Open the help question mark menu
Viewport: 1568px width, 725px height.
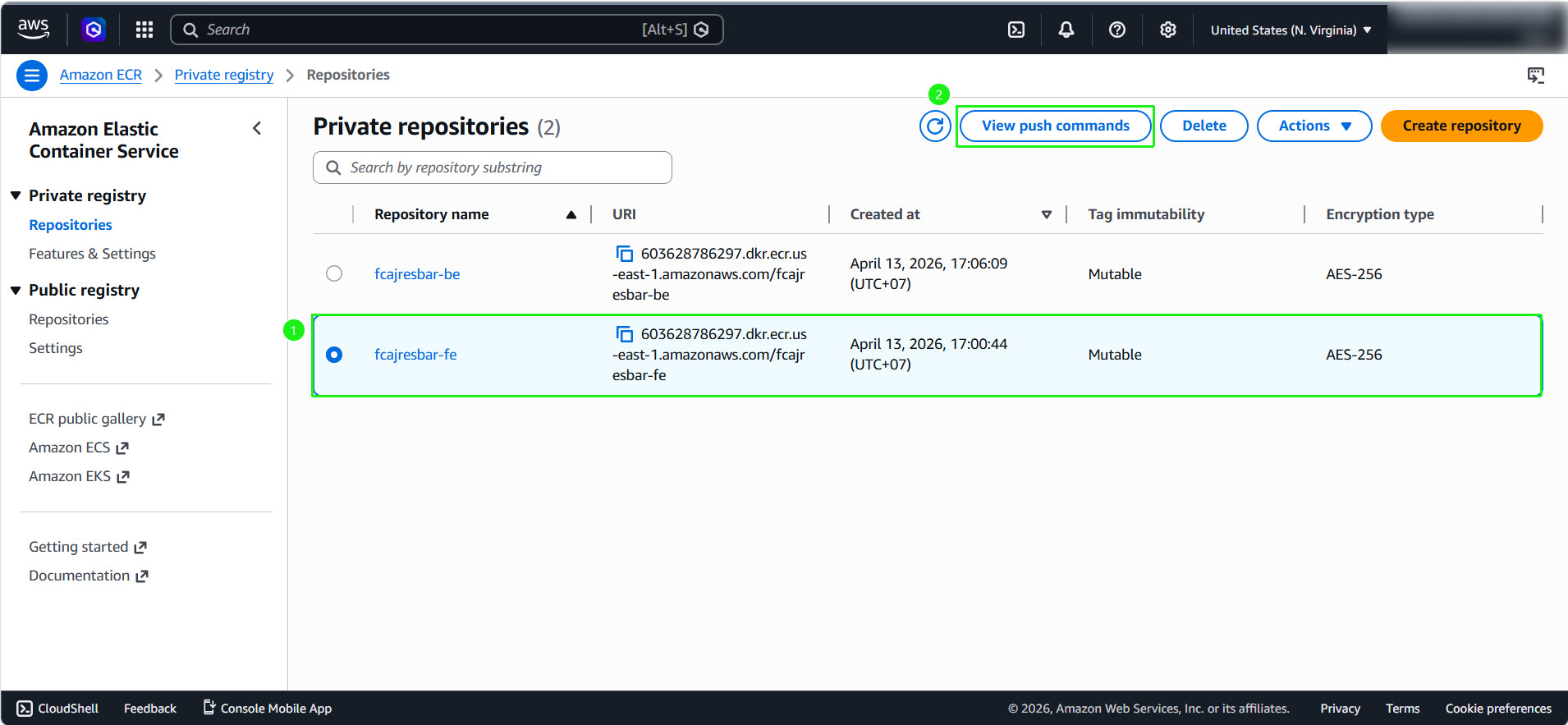point(1117,30)
